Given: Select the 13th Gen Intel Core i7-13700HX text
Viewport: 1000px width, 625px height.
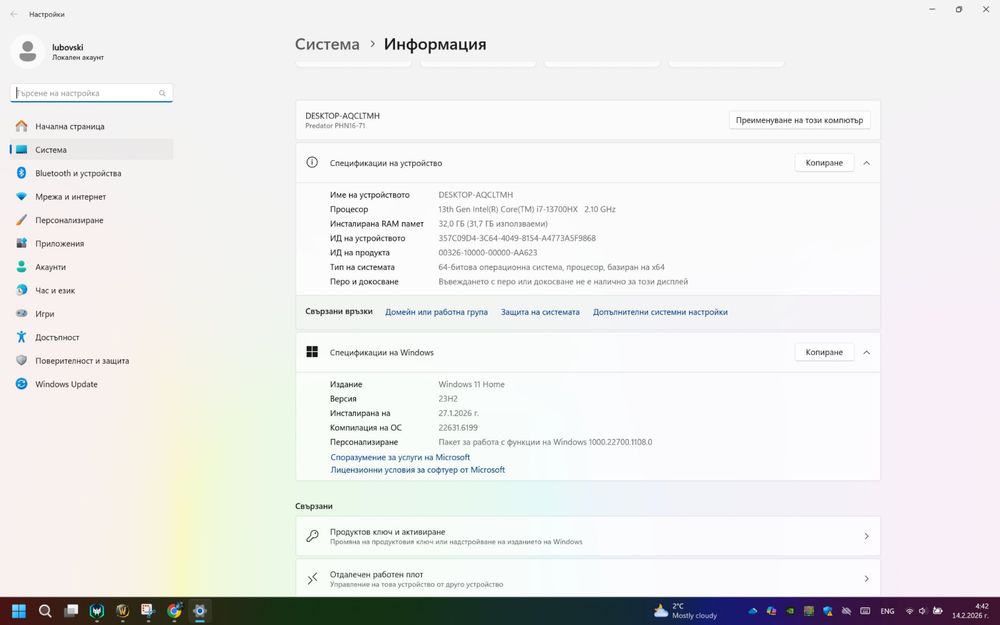Looking at the screenshot, I should point(527,209).
